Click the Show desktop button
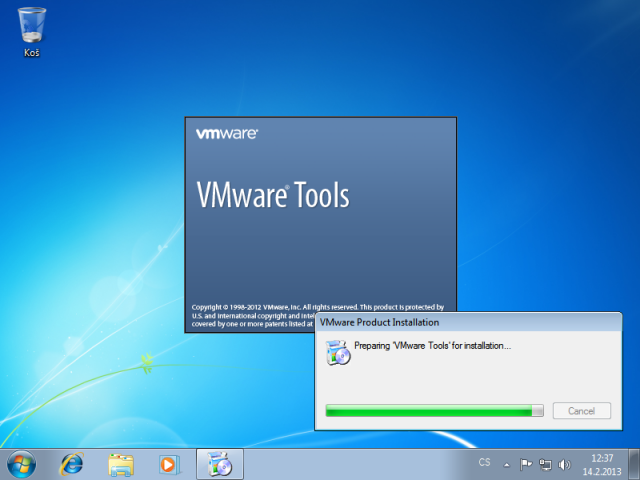Image resolution: width=640 pixels, height=480 pixels. (x=634, y=464)
